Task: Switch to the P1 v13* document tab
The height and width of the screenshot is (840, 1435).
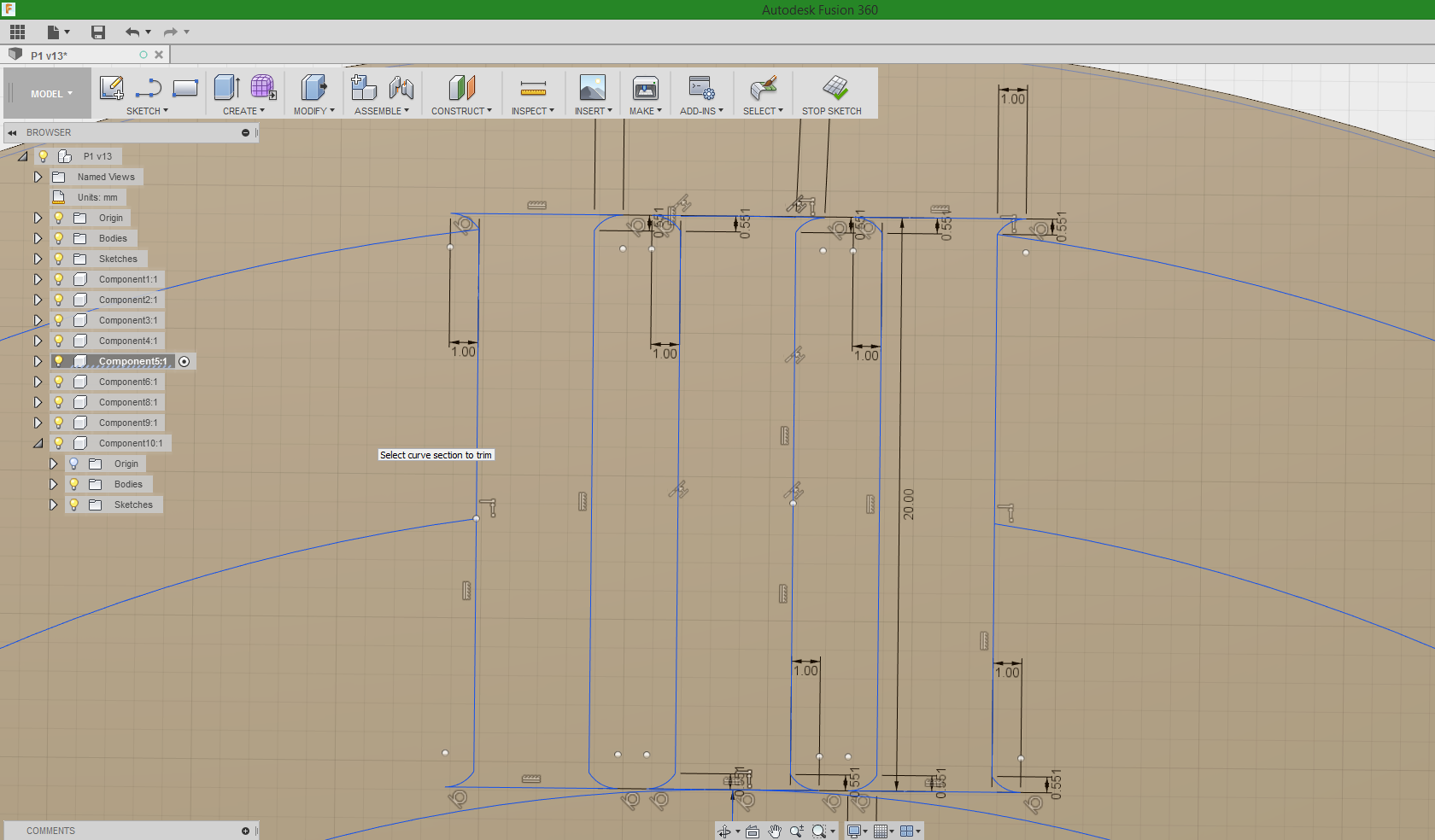Action: 50,55
